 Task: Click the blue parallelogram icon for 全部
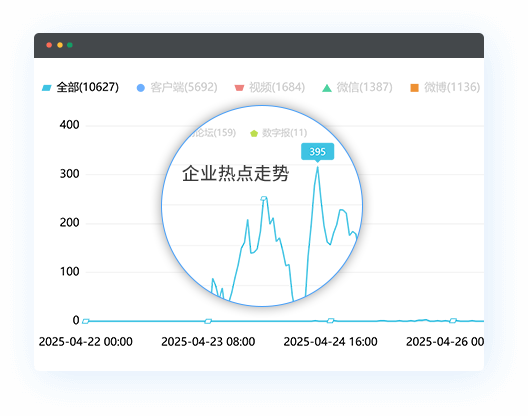(x=46, y=88)
